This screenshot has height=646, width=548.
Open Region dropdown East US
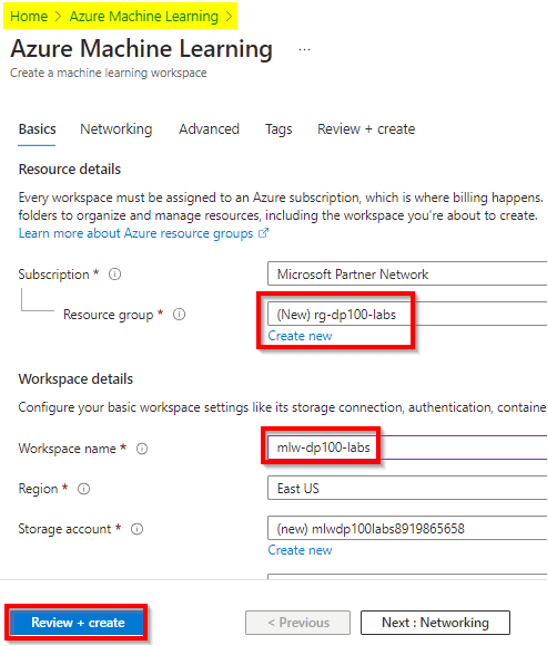(x=407, y=488)
